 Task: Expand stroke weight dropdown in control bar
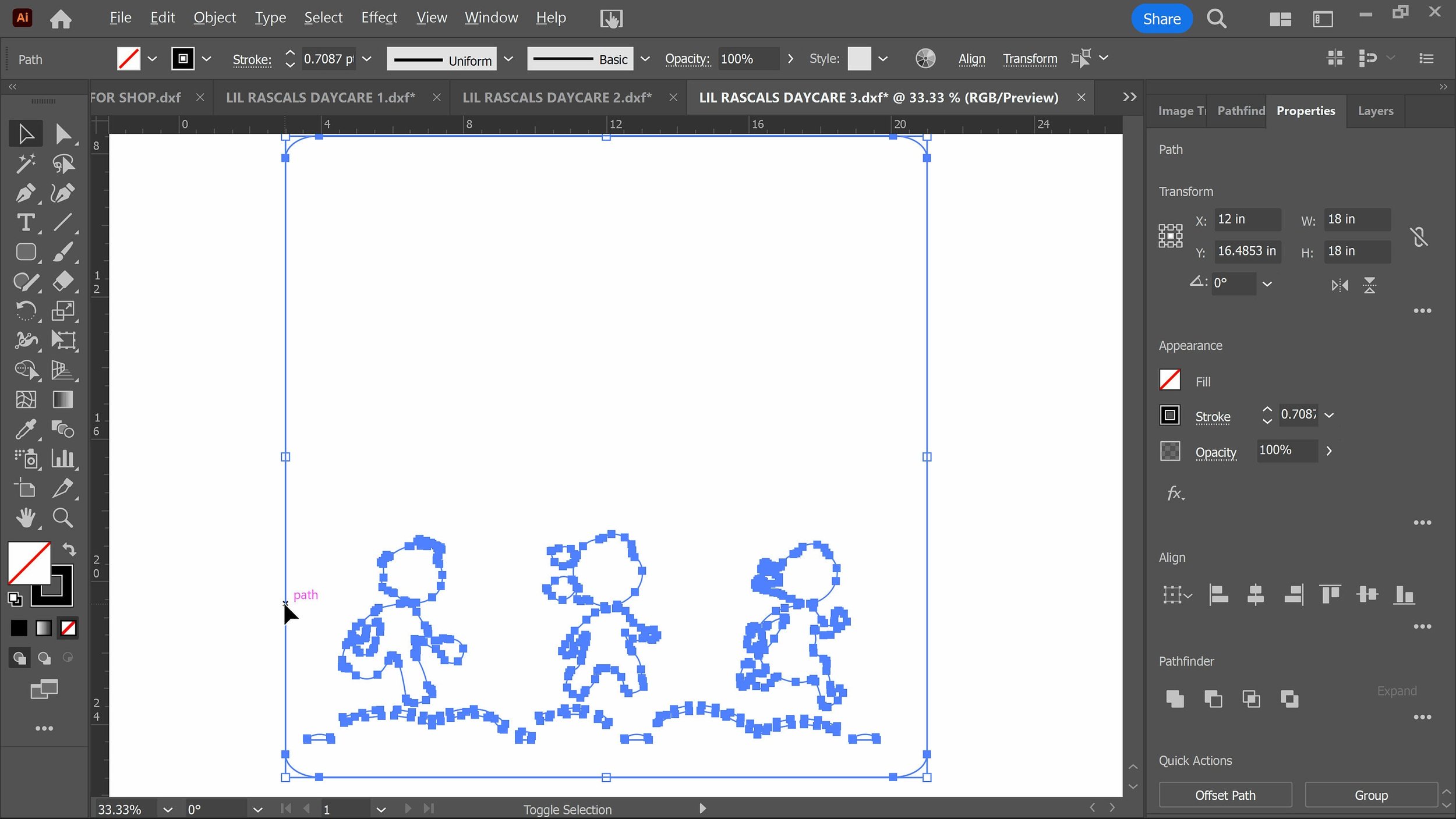pos(367,59)
